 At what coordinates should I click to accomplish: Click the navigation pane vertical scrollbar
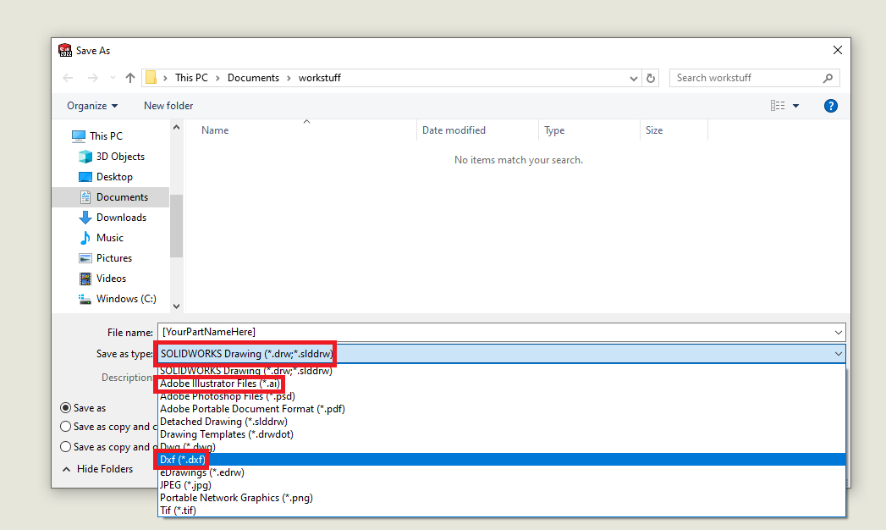click(176, 220)
